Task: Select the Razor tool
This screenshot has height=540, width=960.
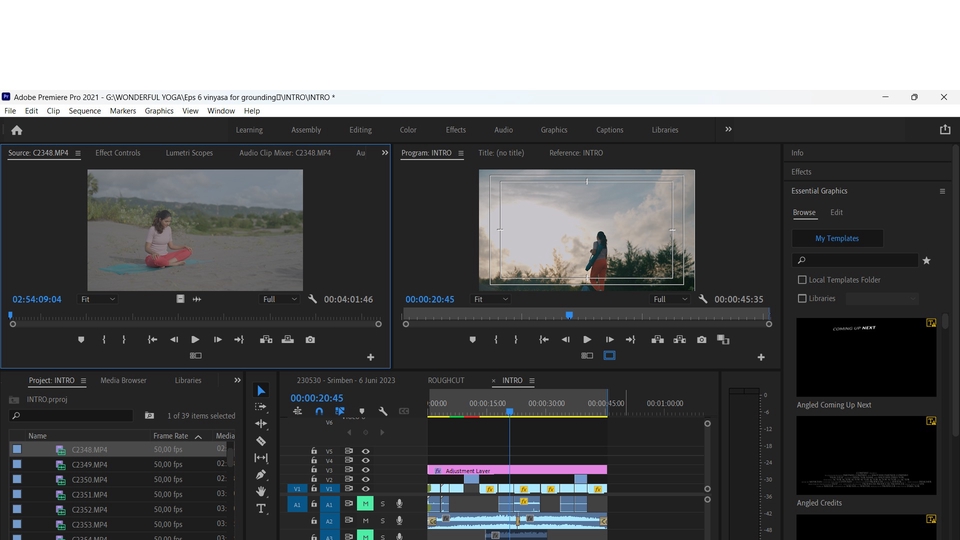Action: tap(261, 441)
